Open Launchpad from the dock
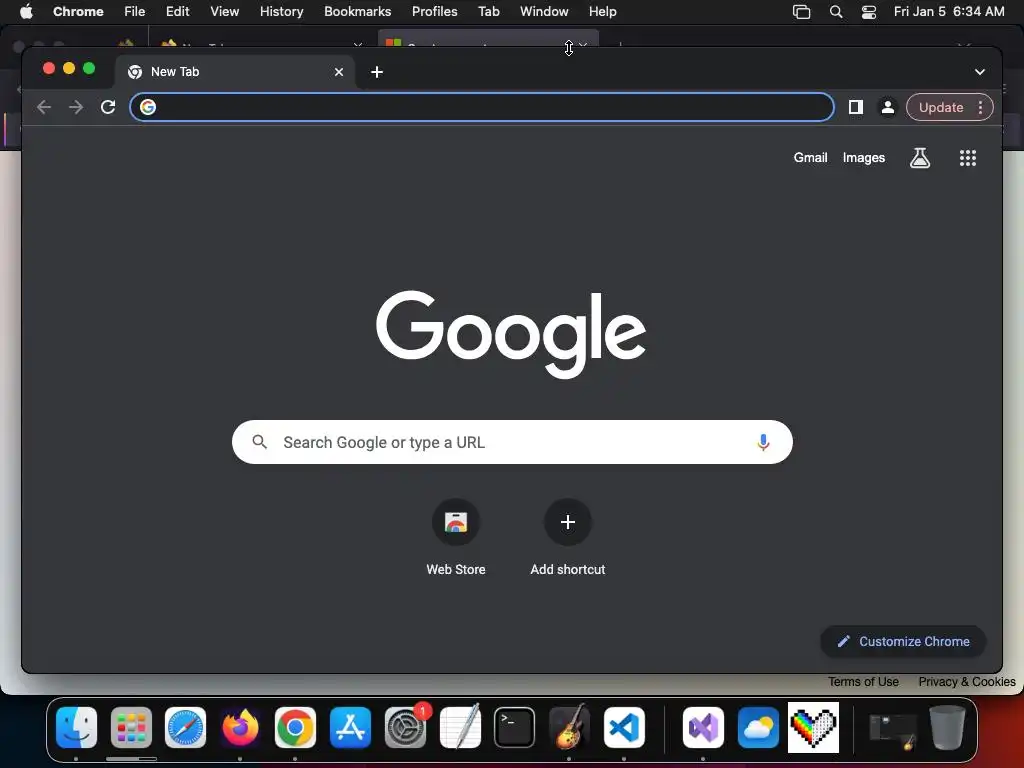Viewport: 1024px width, 768px height. [131, 727]
